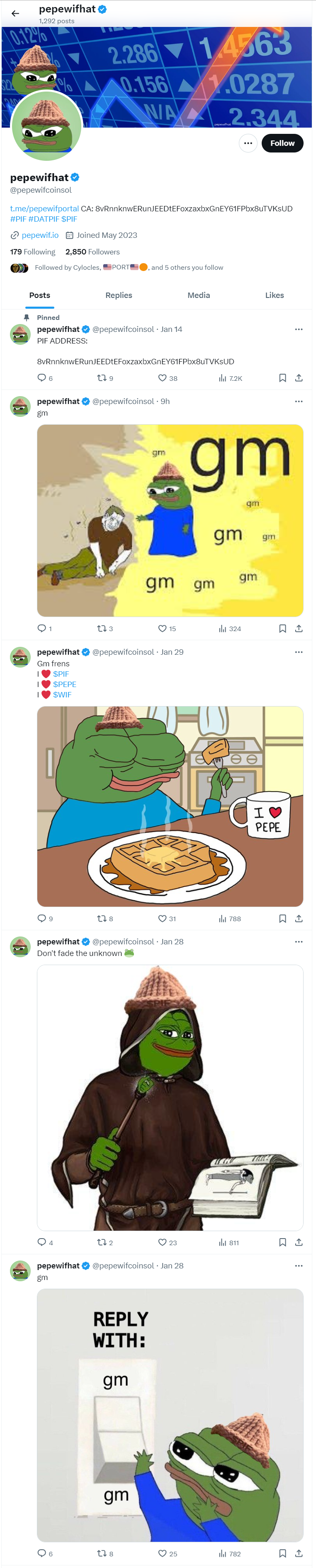Like the Gm frens post
Image resolution: width=316 pixels, height=1568 pixels.
pos(163,918)
